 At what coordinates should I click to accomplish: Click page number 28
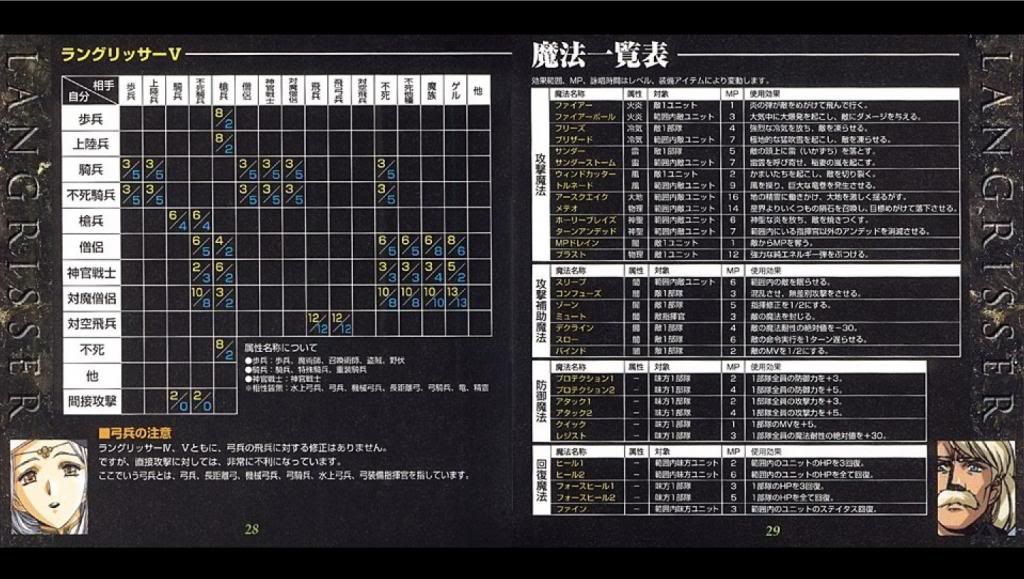252,529
